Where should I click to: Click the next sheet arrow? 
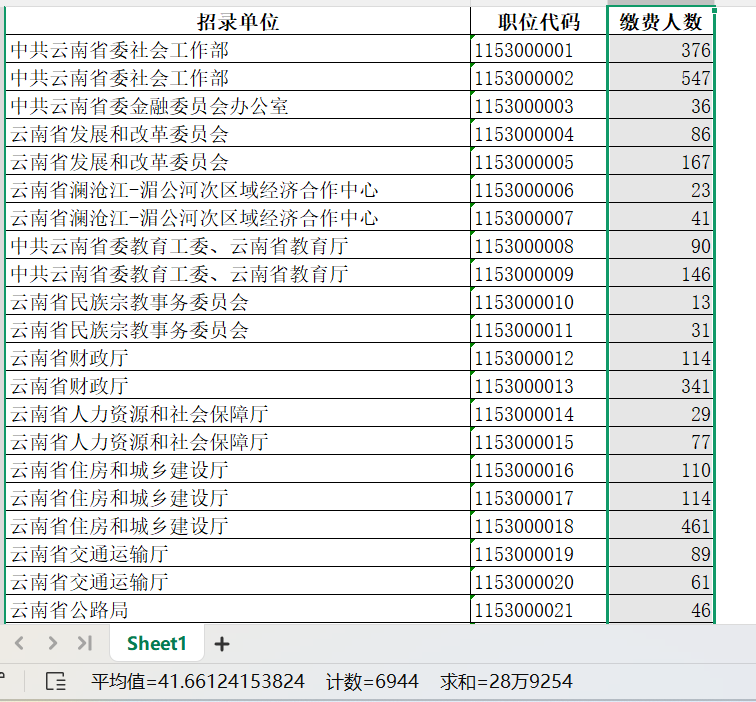(52, 644)
